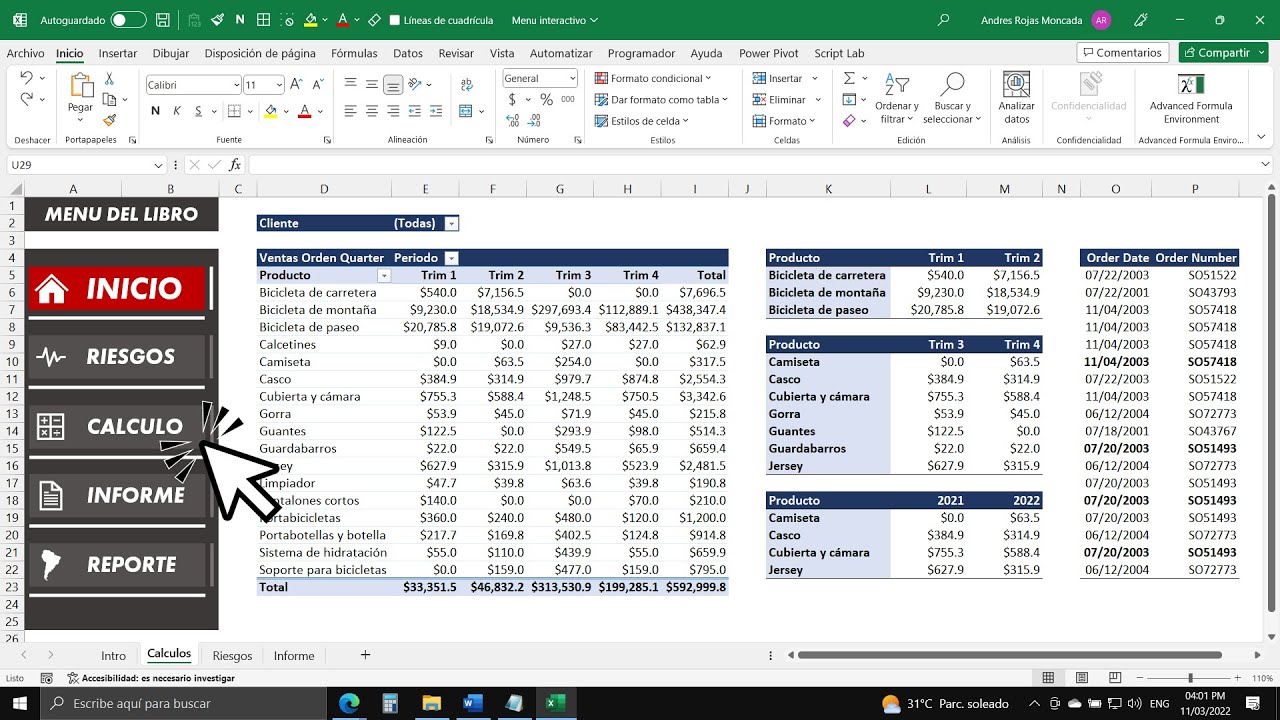
Task: Click the RIESGOS menu button
Action: (118, 356)
